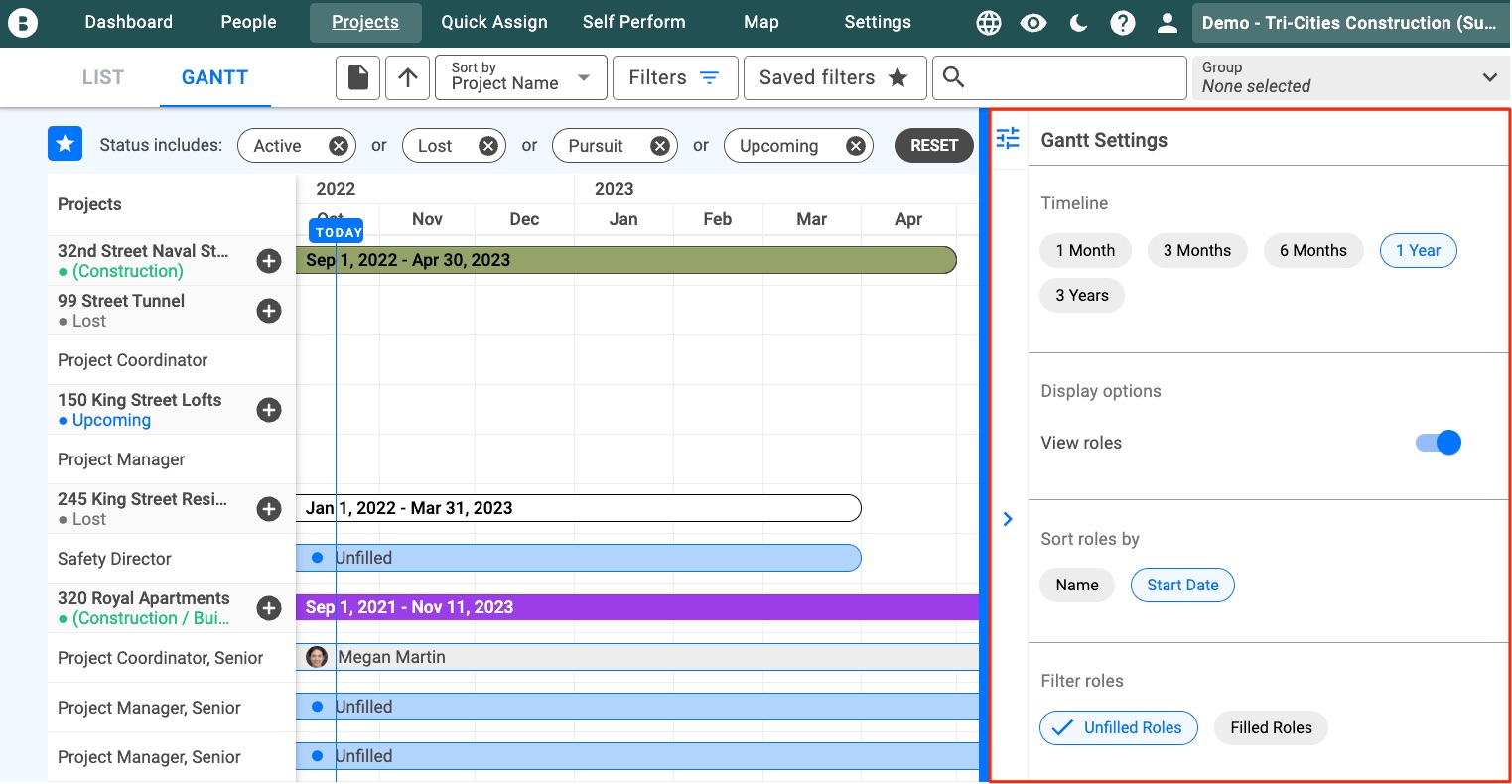This screenshot has width=1512, height=784.
Task: Add role to 99 Street Tunnel
Action: pos(269,311)
